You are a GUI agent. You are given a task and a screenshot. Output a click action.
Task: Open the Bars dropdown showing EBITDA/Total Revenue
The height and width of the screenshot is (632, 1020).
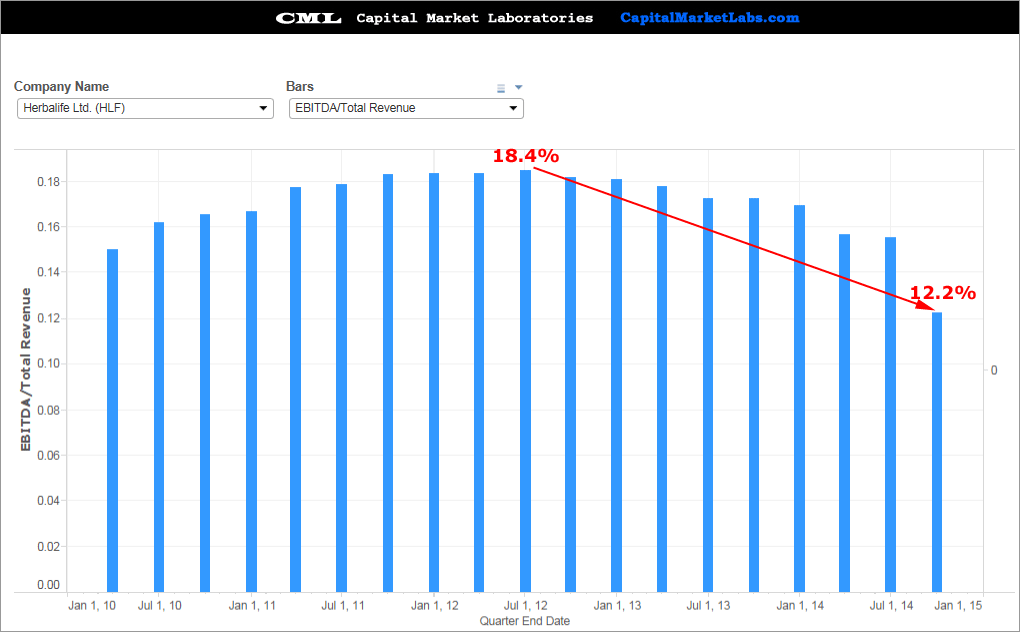(x=406, y=108)
